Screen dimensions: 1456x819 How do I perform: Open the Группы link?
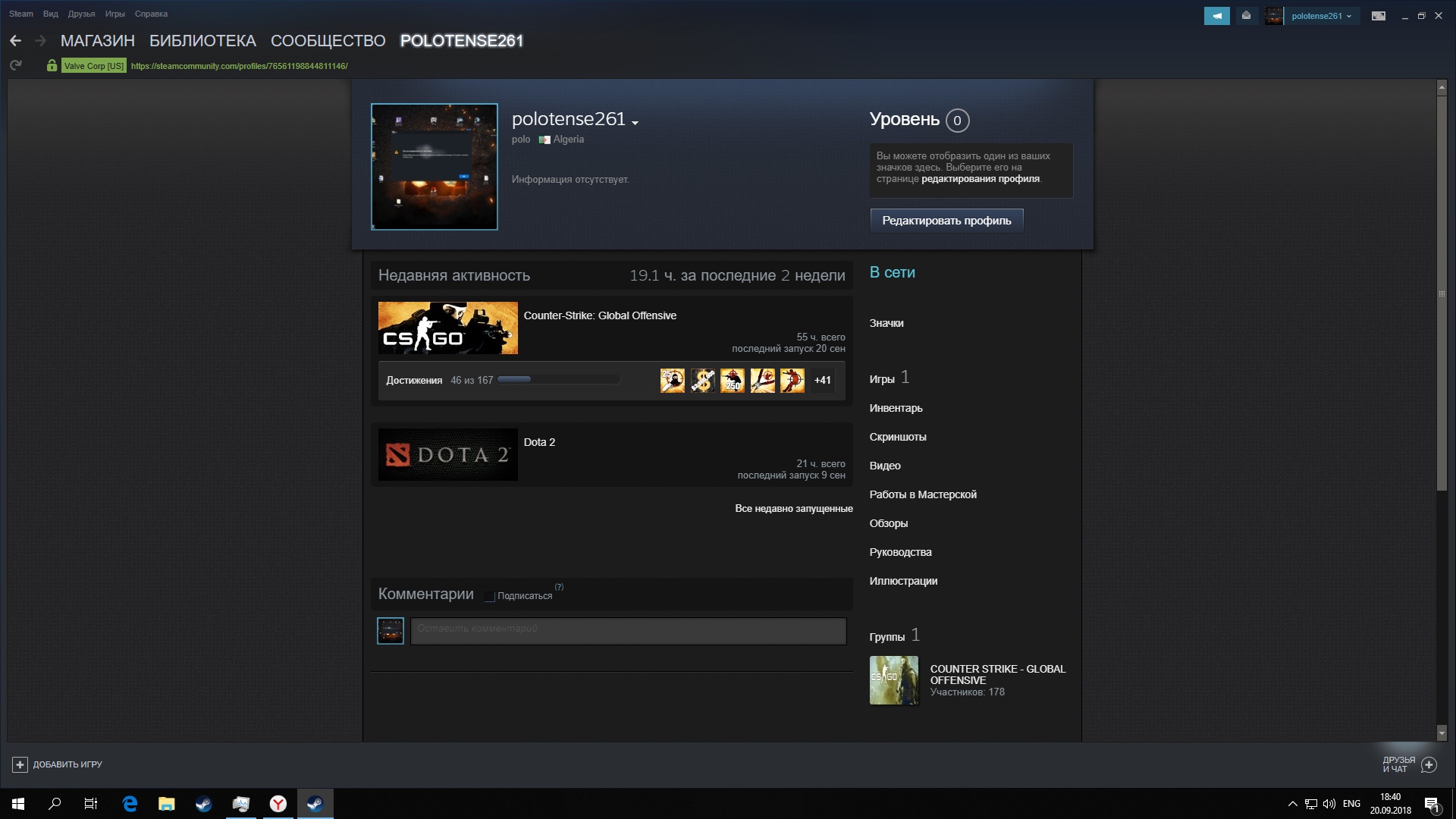887,637
